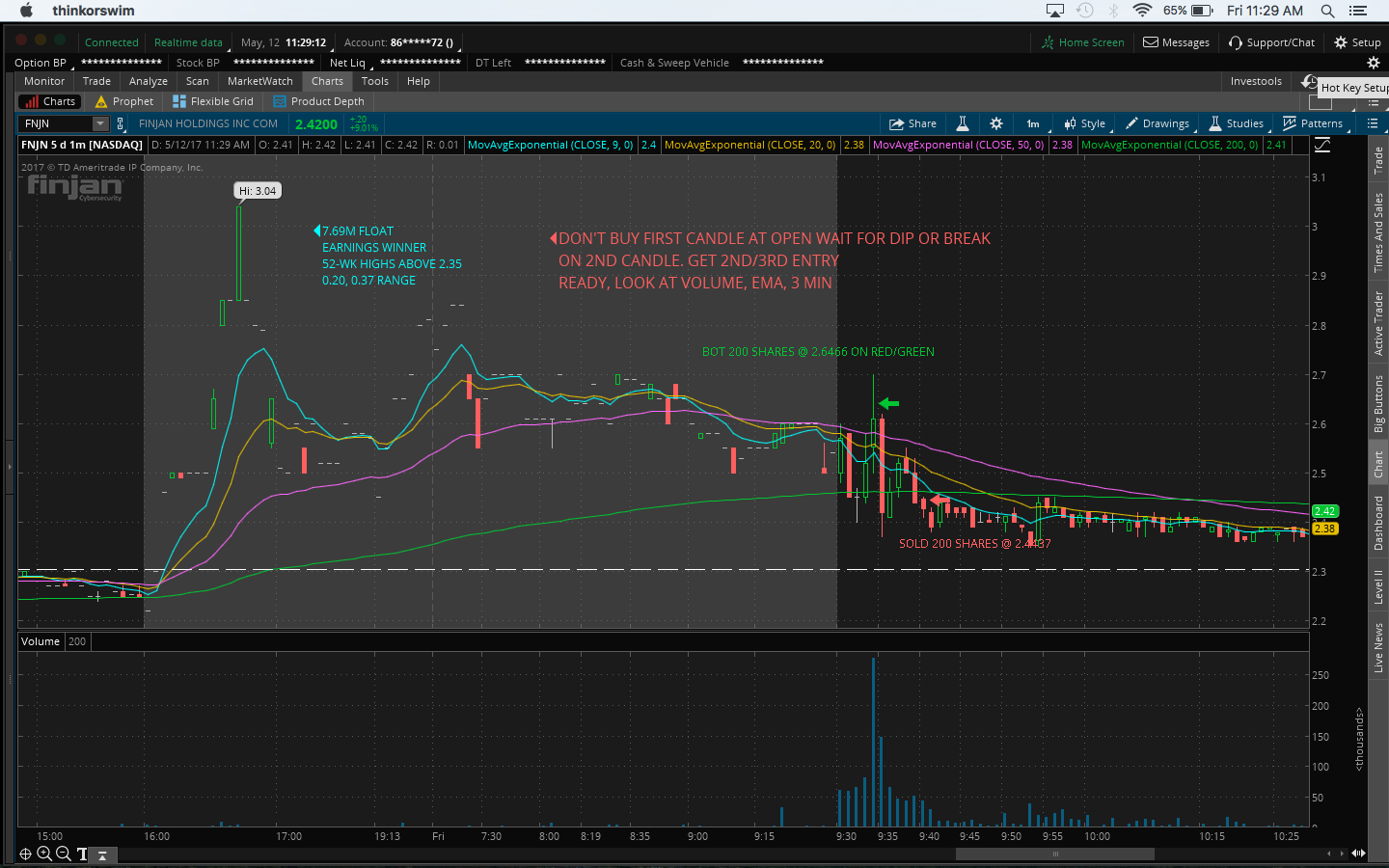Click the Connected status indicator
This screenshot has width=1389, height=868.
(x=112, y=42)
